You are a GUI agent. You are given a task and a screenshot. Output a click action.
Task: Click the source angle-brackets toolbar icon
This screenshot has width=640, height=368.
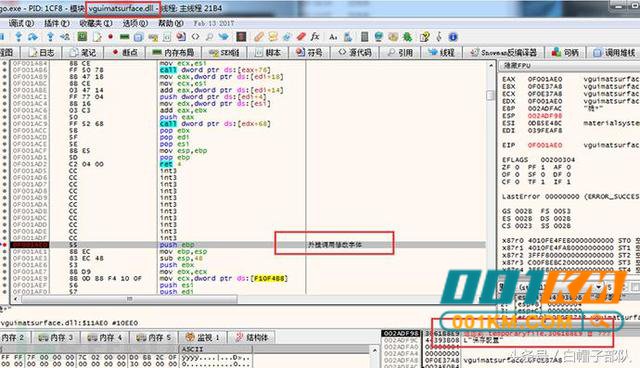pos(195,37)
